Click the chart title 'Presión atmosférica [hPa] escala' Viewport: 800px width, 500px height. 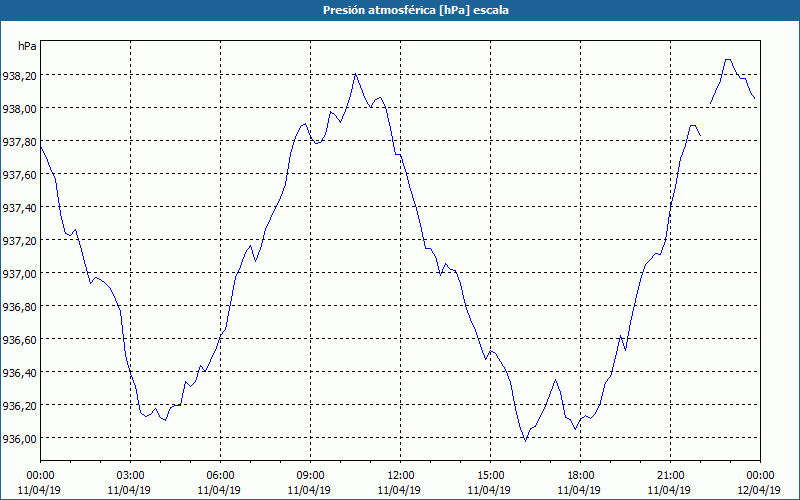coord(415,10)
